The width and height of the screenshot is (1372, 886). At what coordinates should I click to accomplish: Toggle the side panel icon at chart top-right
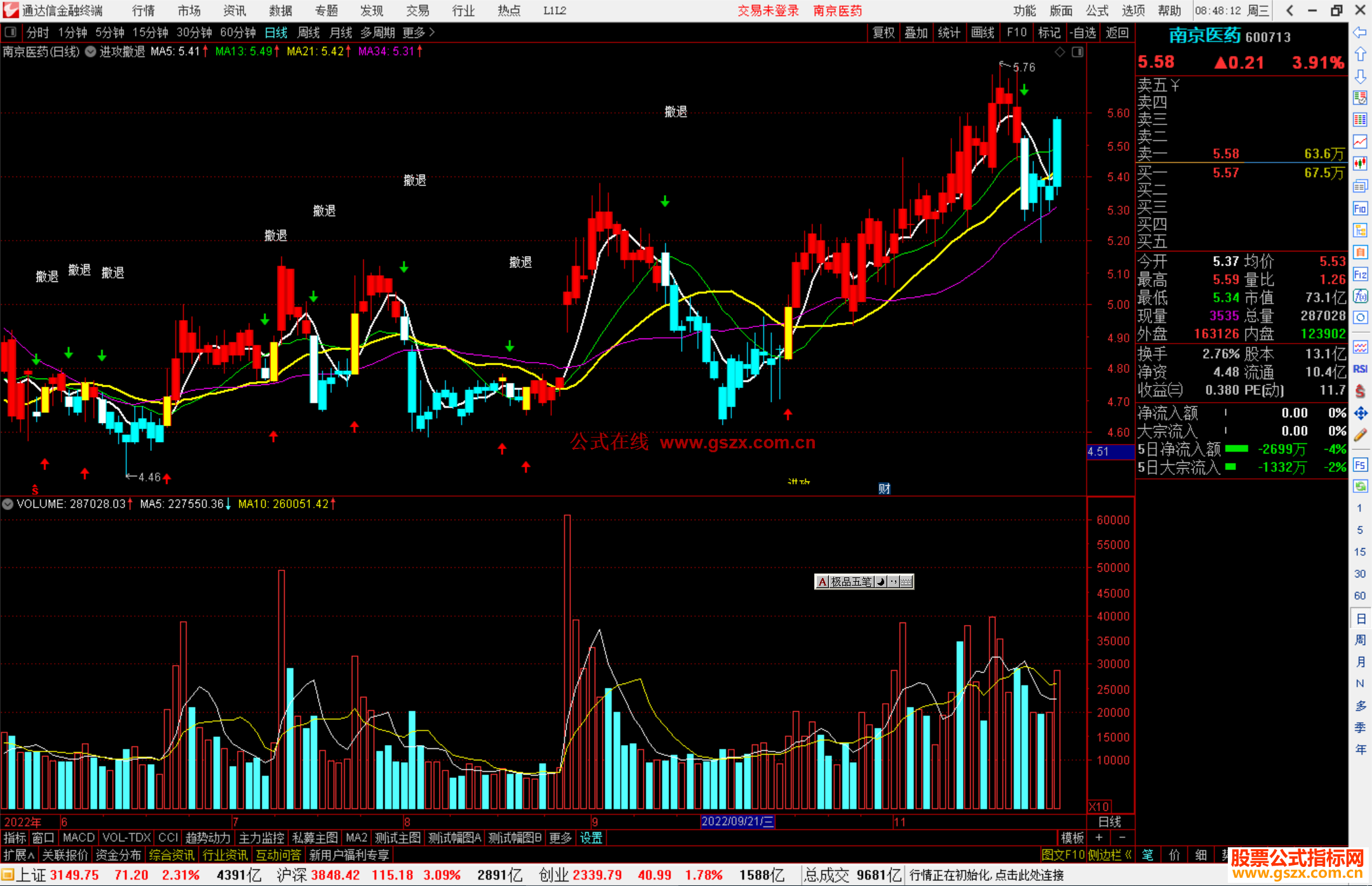(x=1077, y=52)
